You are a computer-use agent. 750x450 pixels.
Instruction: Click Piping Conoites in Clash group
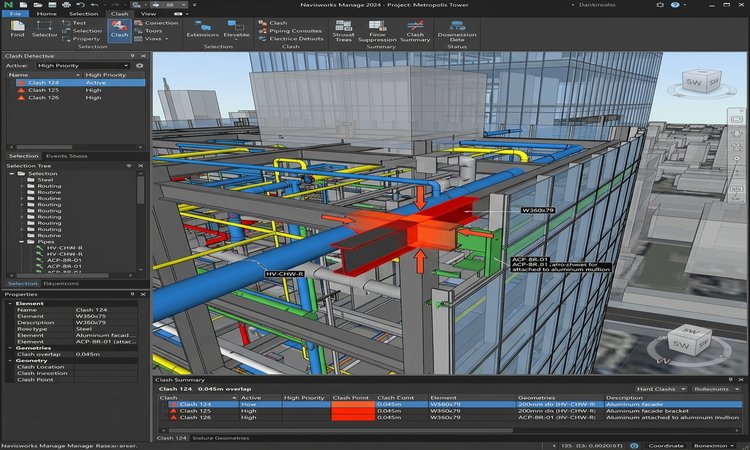pyautogui.click(x=290, y=31)
